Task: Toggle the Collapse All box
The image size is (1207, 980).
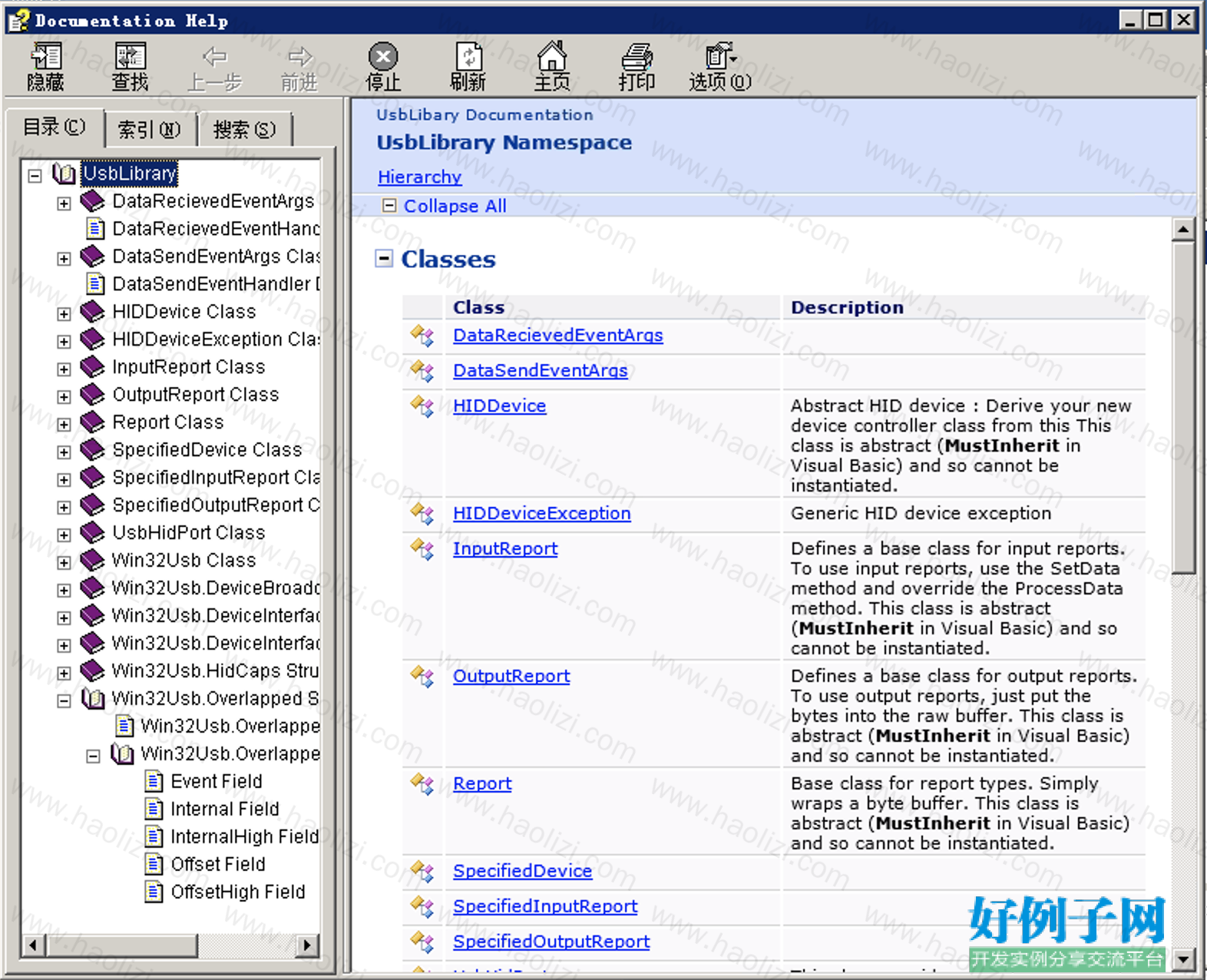Action: click(x=389, y=206)
